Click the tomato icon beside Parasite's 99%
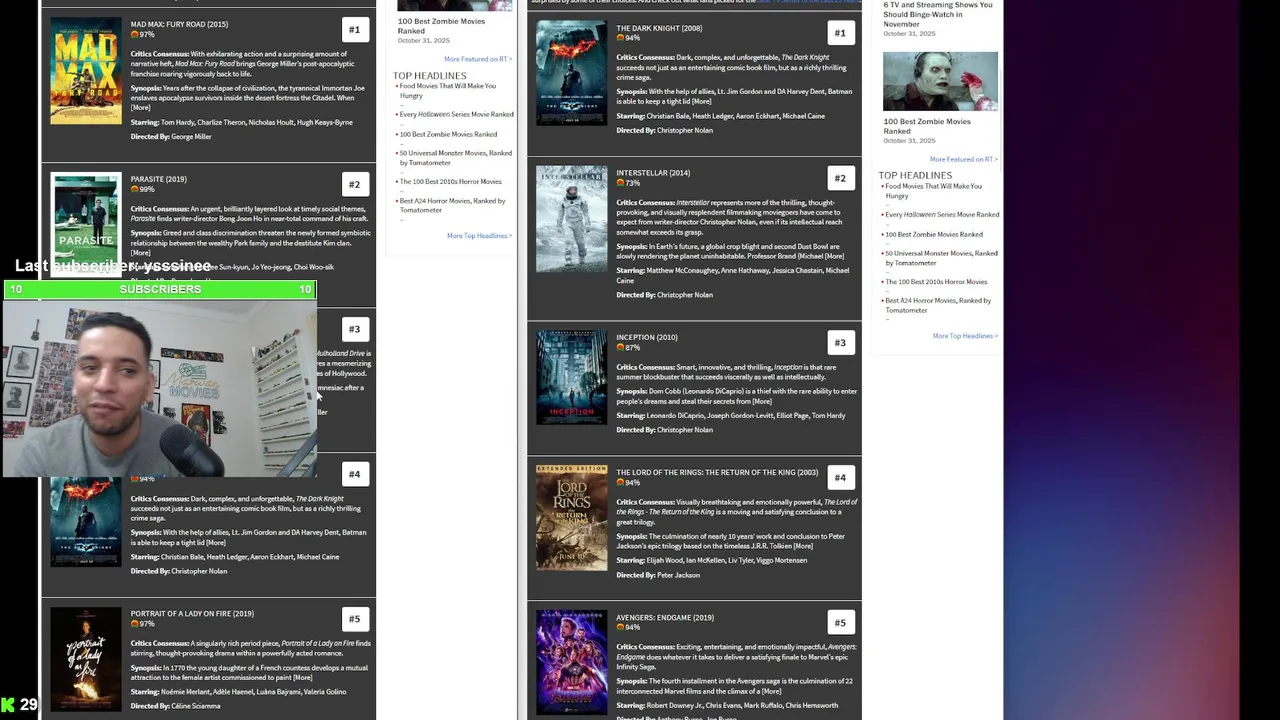1280x720 pixels. click(x=135, y=189)
